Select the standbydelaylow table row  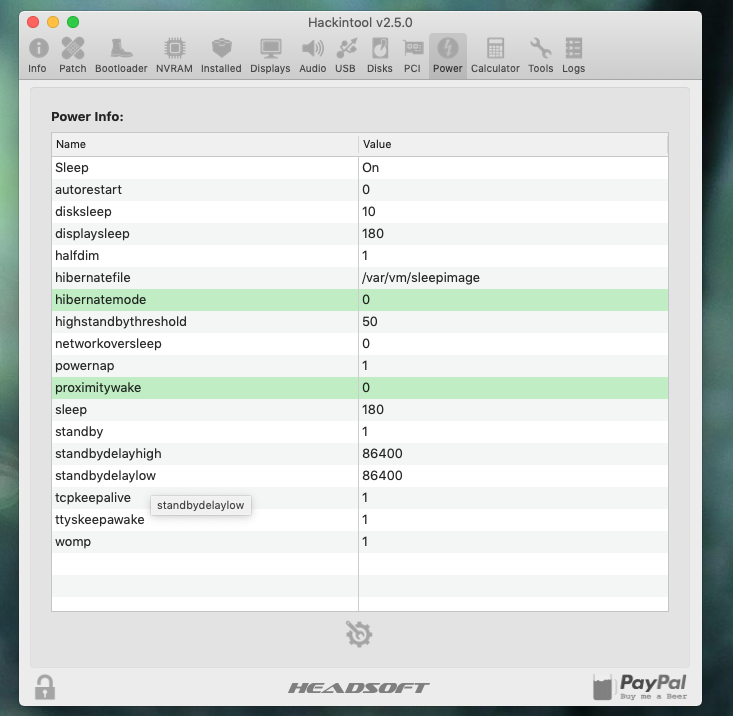tap(360, 475)
